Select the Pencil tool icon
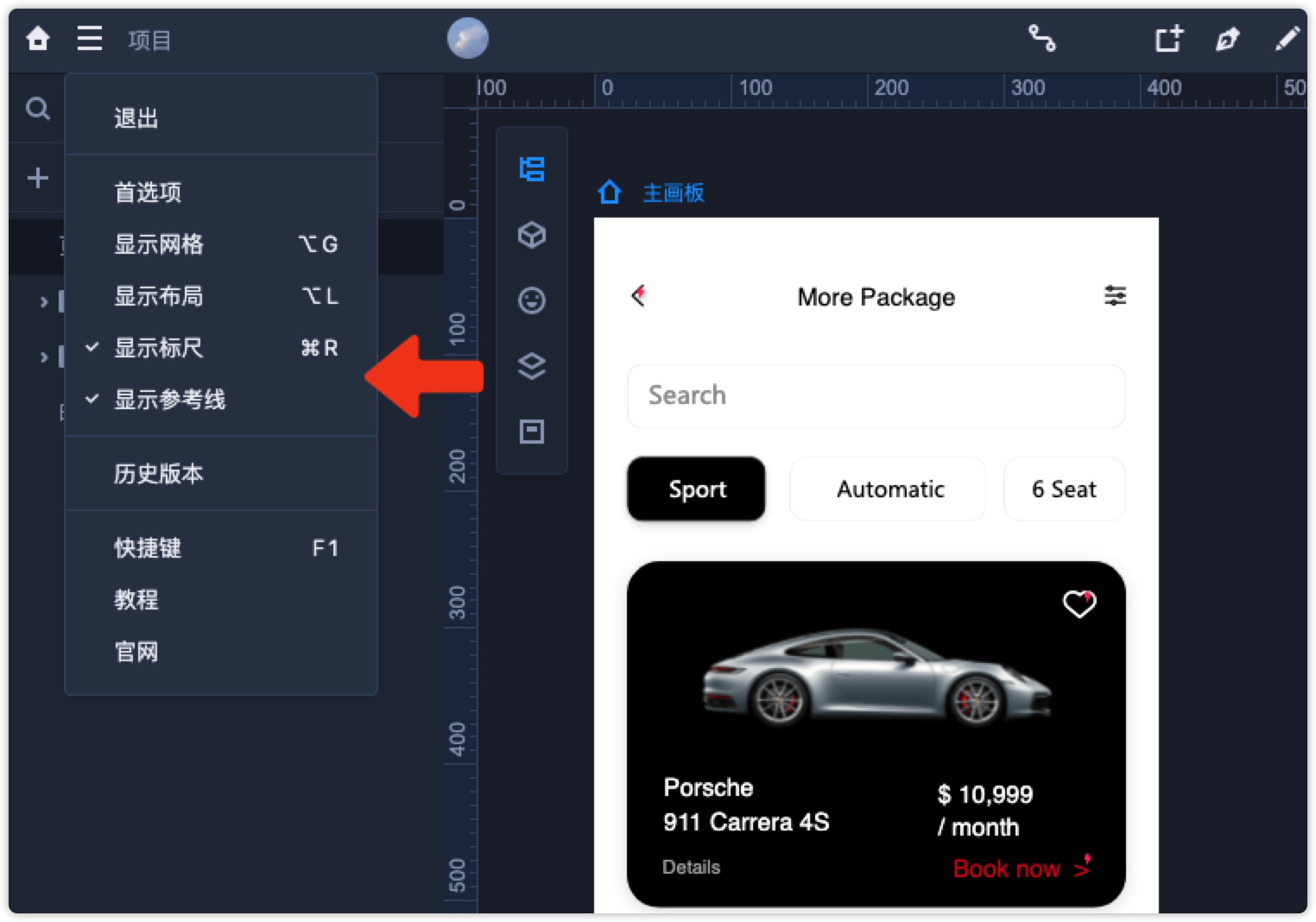Viewport: 1316px width, 922px height. pos(1288,39)
